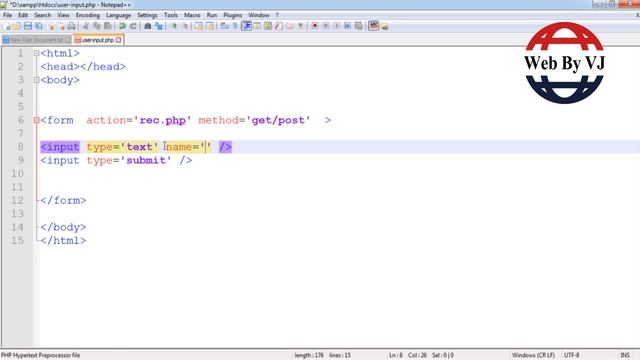The height and width of the screenshot is (360, 640).
Task: Open the Run menu
Action: pos(212,15)
